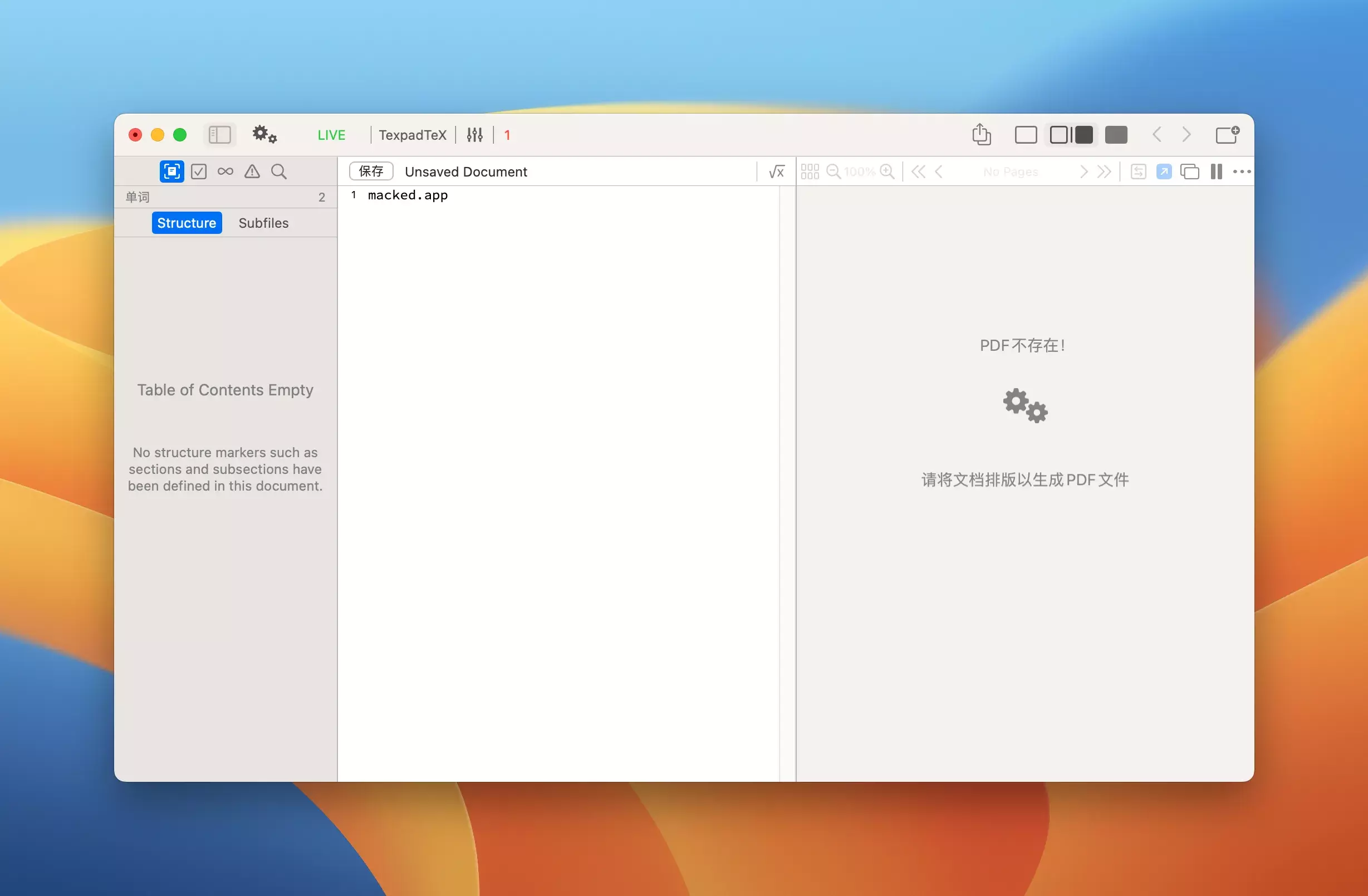Switch to the Subfiles tab
The width and height of the screenshot is (1368, 896).
pos(263,223)
